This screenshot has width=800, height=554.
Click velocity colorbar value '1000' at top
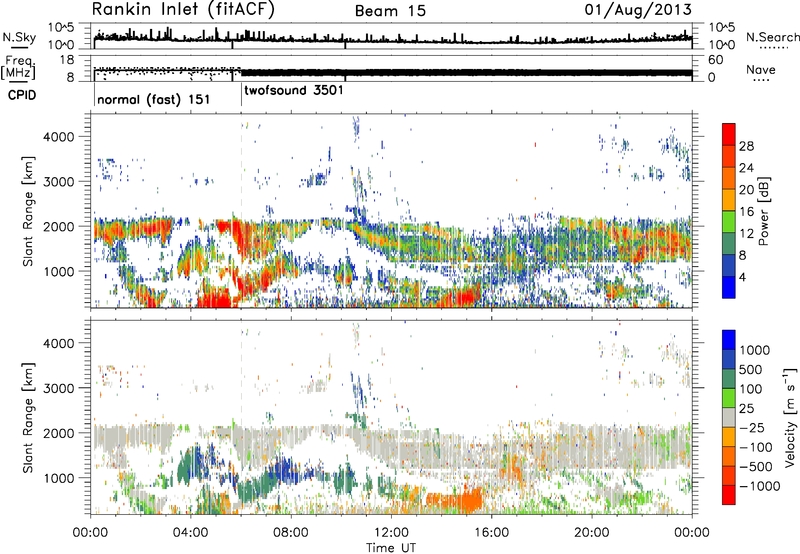pyautogui.click(x=755, y=350)
